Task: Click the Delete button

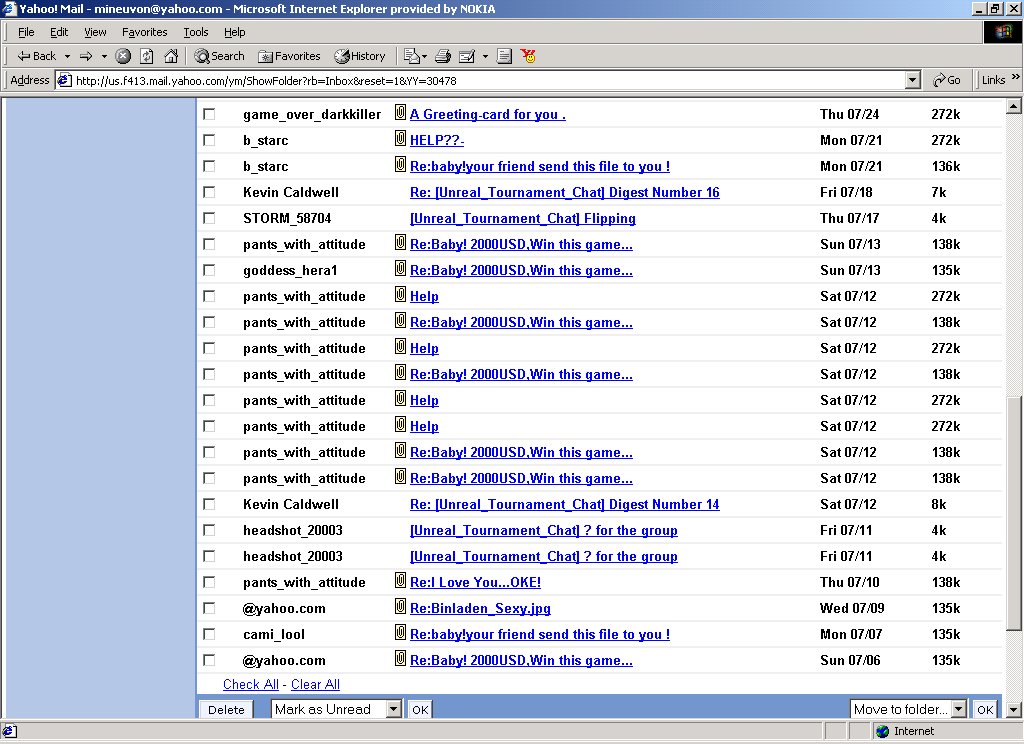Action: pos(226,709)
